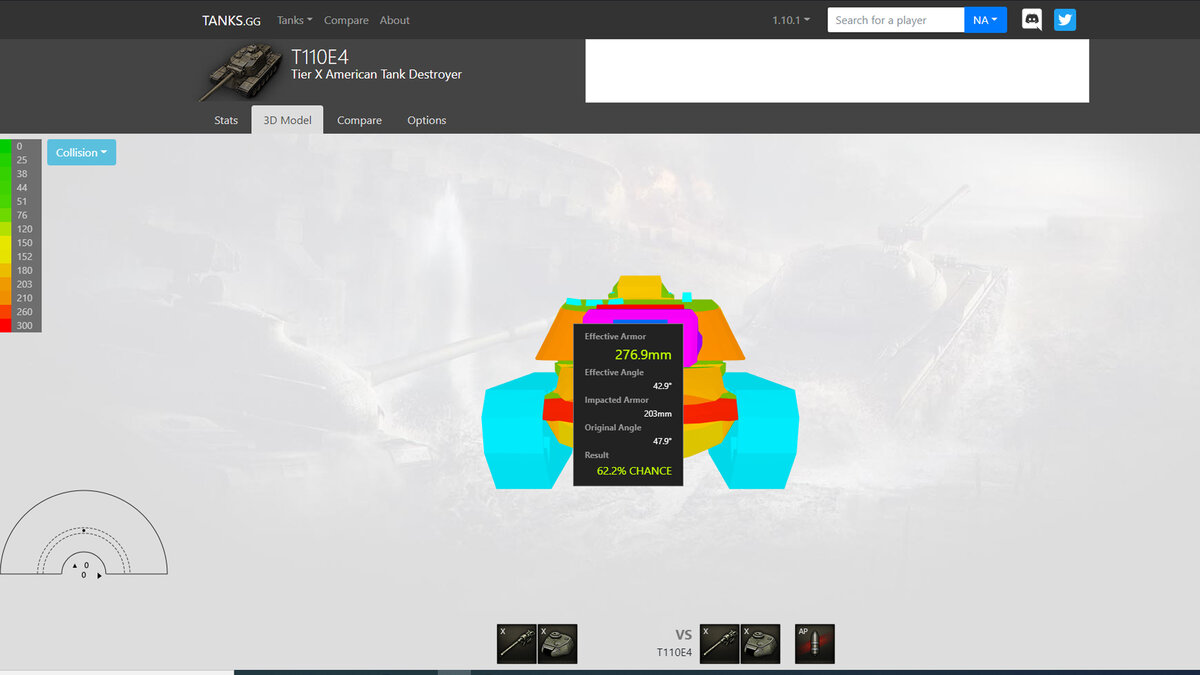Switch to the Stats tab
The width and height of the screenshot is (1200, 675).
click(x=226, y=120)
